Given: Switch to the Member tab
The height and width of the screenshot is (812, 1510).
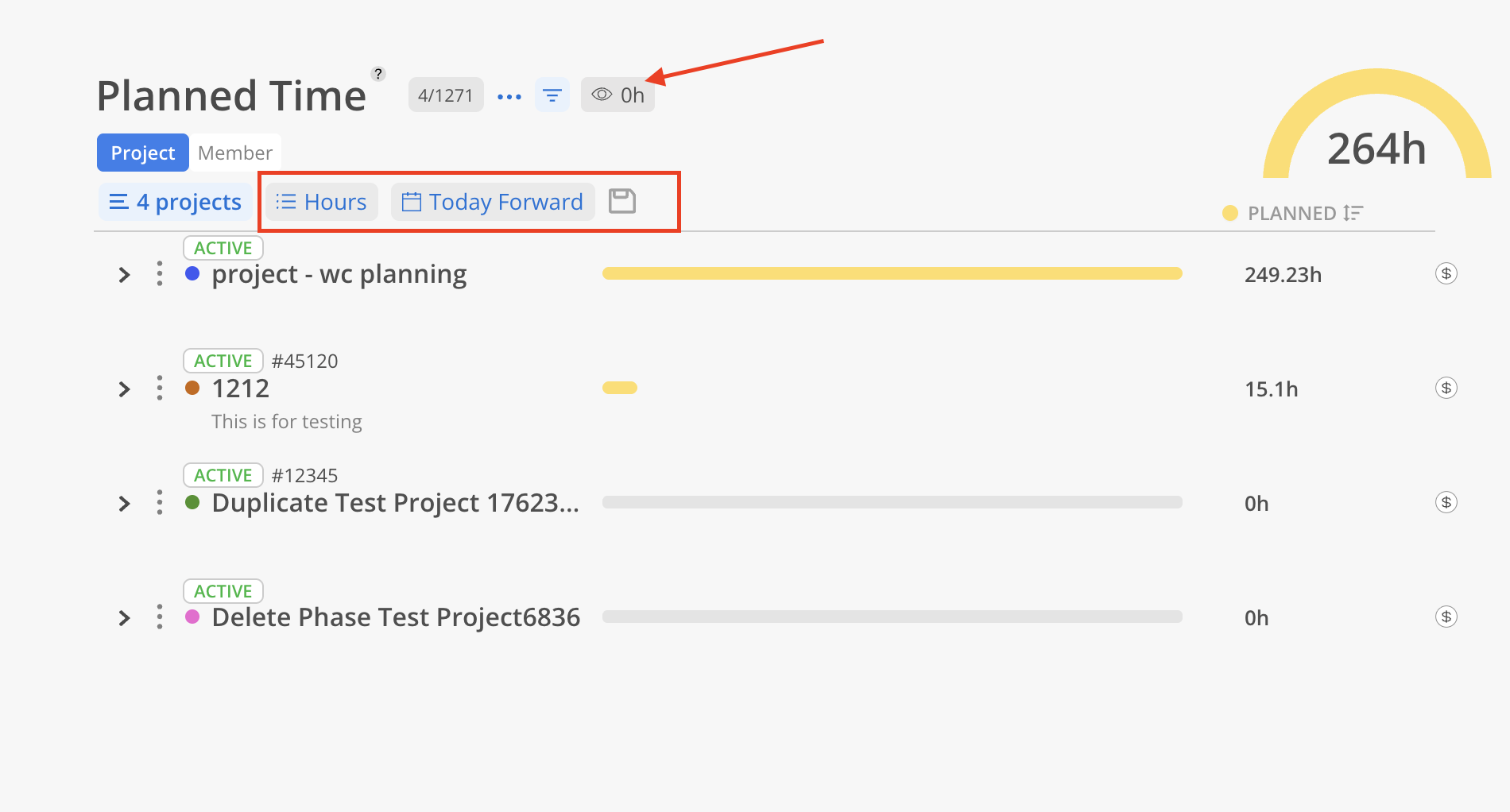Looking at the screenshot, I should click(x=234, y=153).
